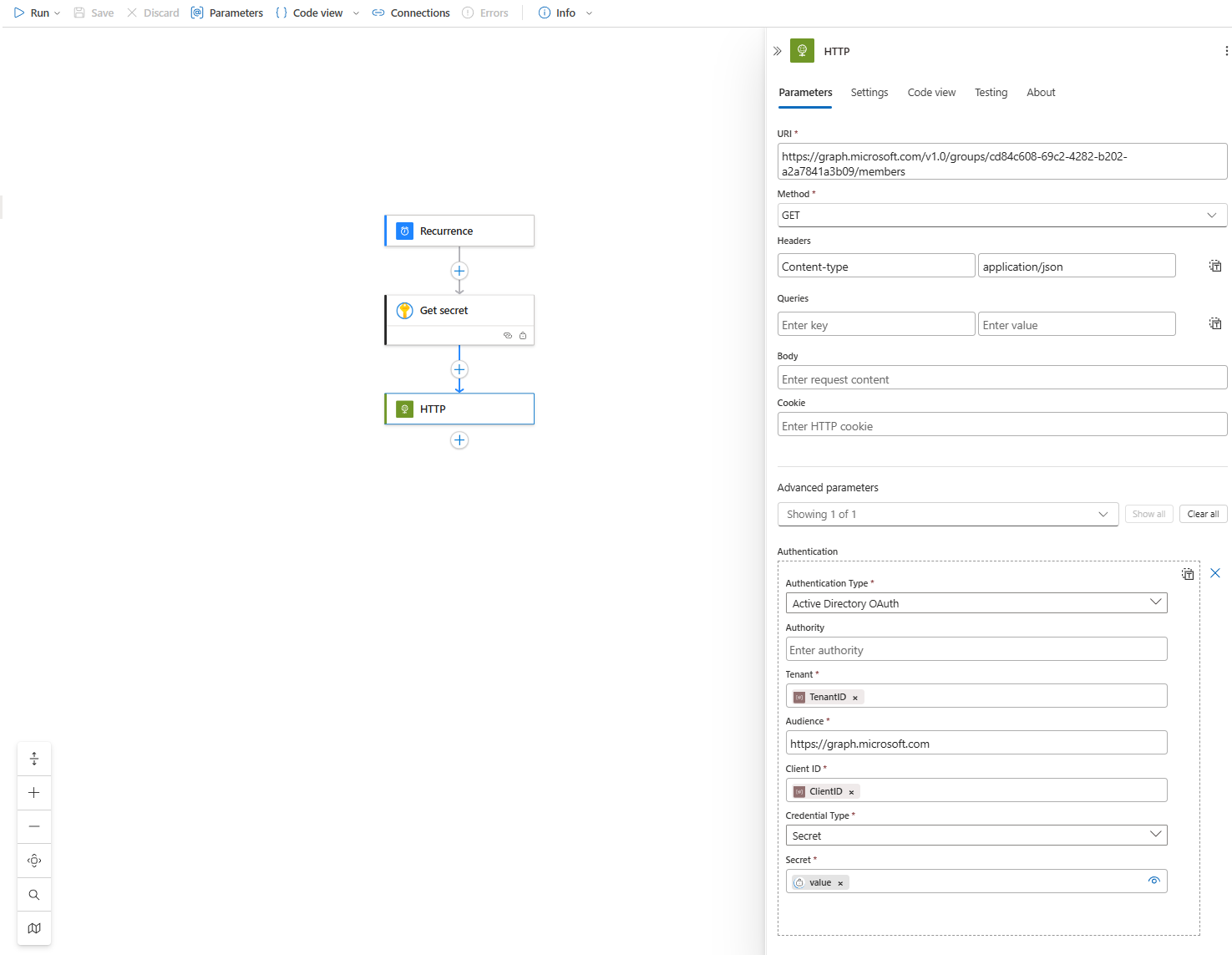Click the fit view icon in canvas controls
Screen dimensions: 1232x955
(x=34, y=861)
